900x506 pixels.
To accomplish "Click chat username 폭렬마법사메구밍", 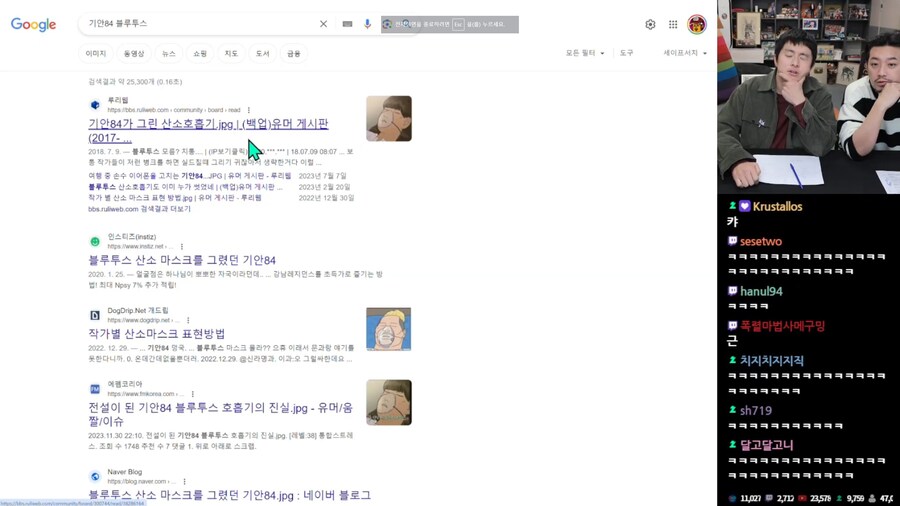I will (x=783, y=326).
